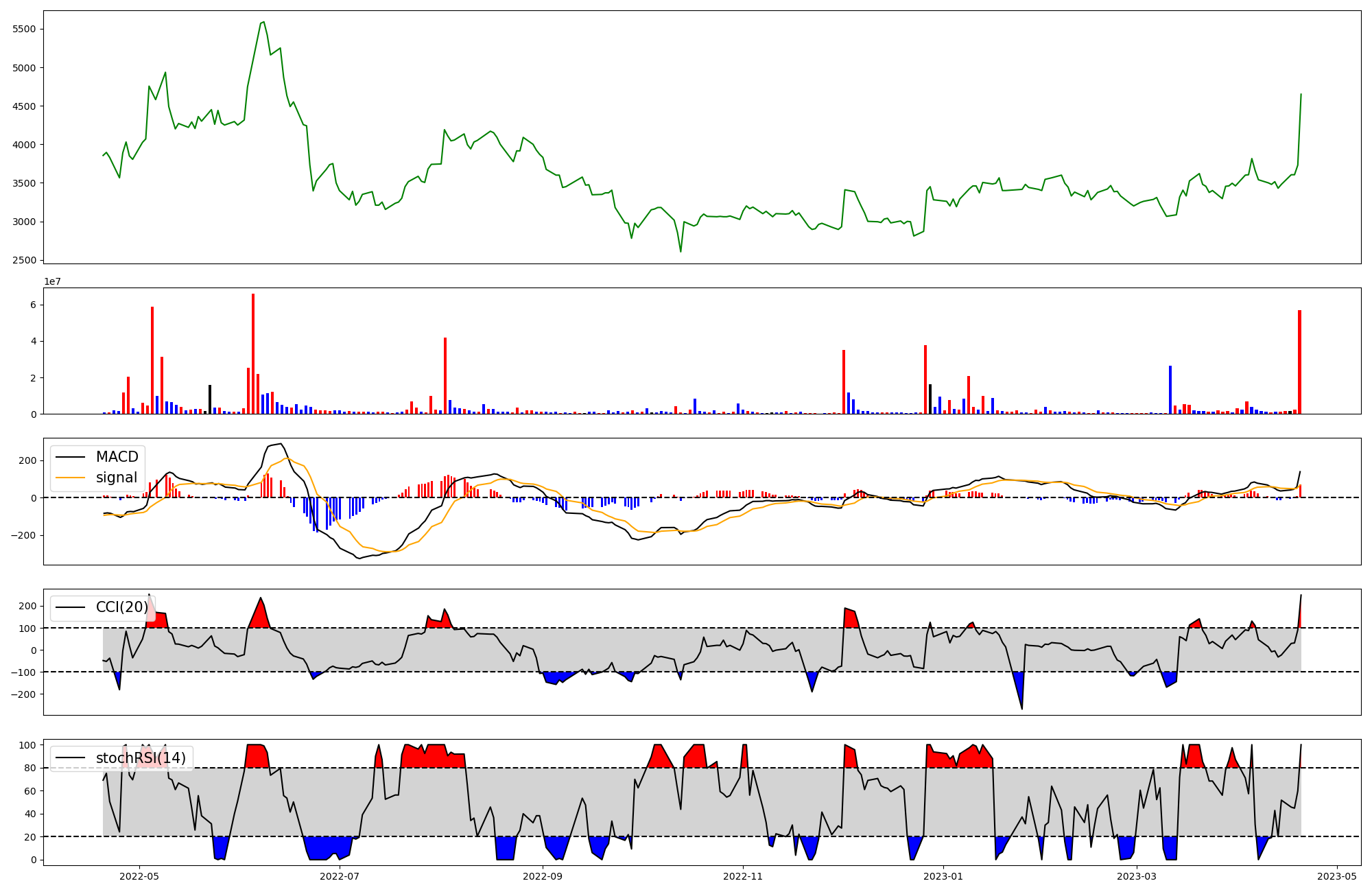1372x892 pixels.
Task: Click the 3000 price axis label
Action: point(24,222)
